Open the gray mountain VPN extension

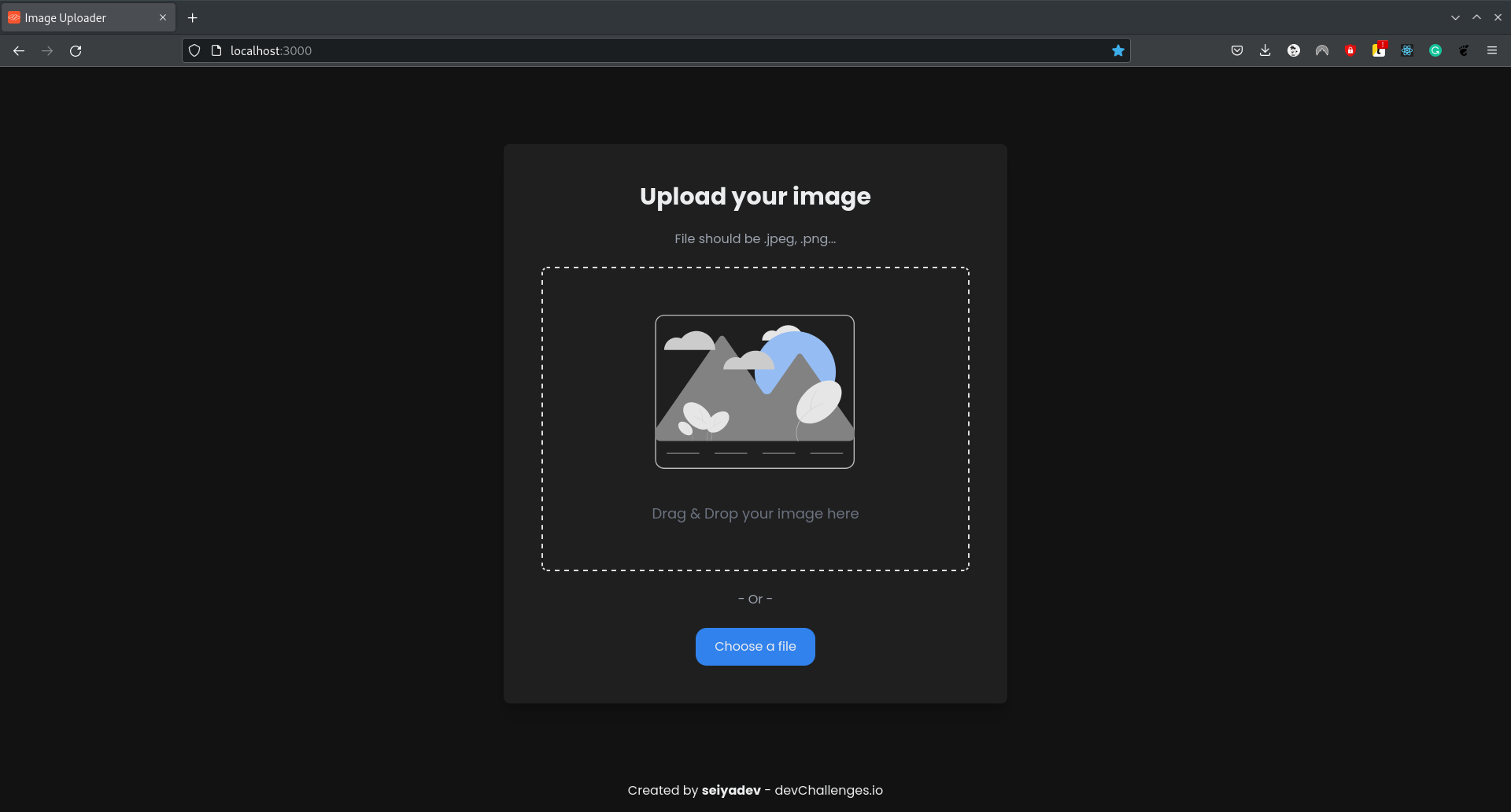[x=1322, y=50]
